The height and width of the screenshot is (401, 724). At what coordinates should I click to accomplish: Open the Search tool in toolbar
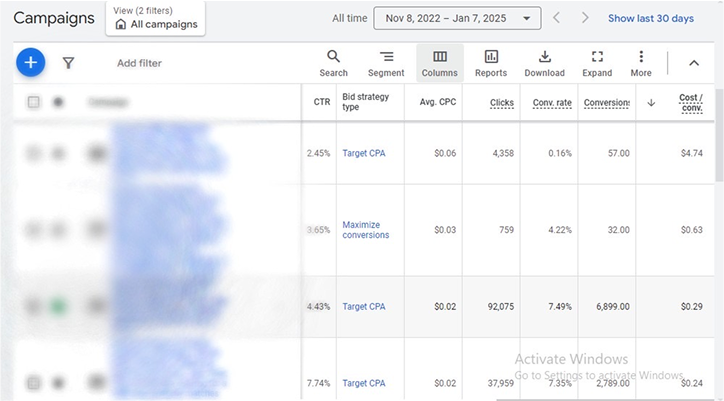(x=333, y=63)
